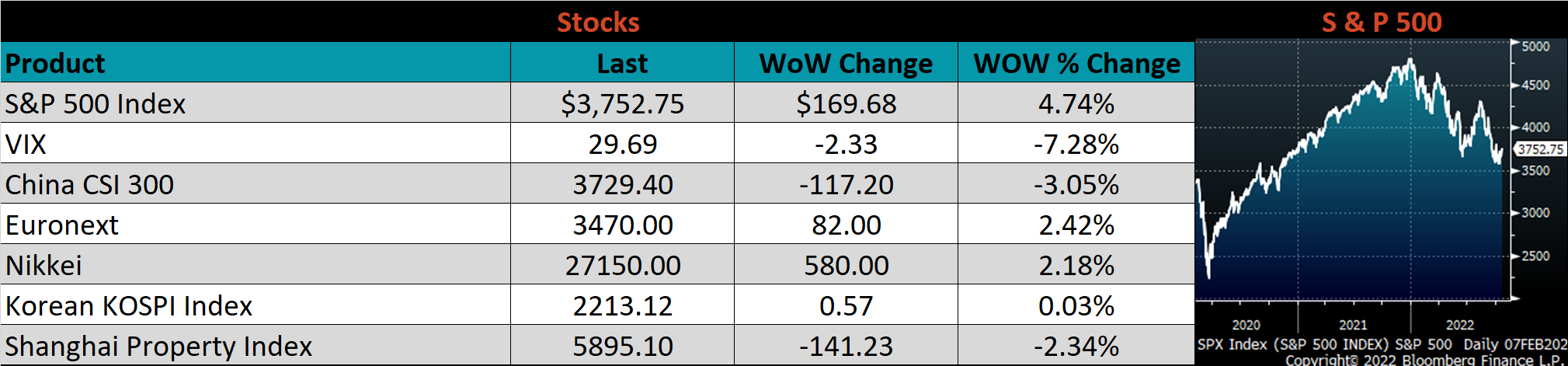Select the 2021 label on chart axis
The image size is (1568, 366).
(x=1353, y=325)
